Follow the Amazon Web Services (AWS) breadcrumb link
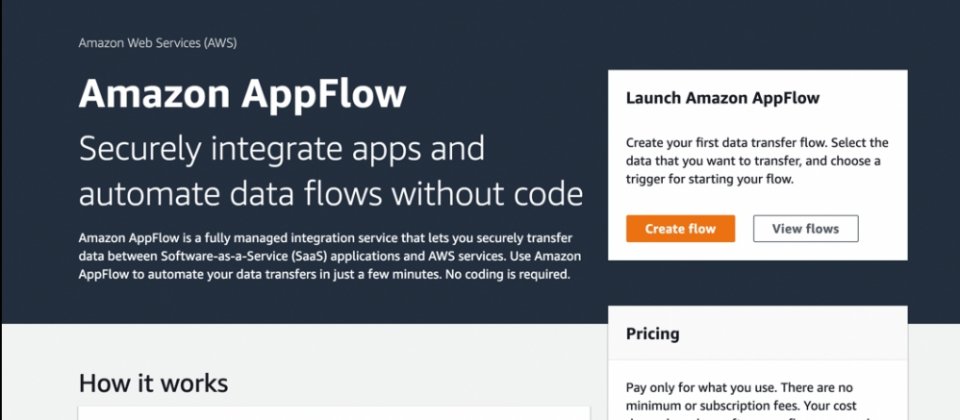 [x=157, y=43]
